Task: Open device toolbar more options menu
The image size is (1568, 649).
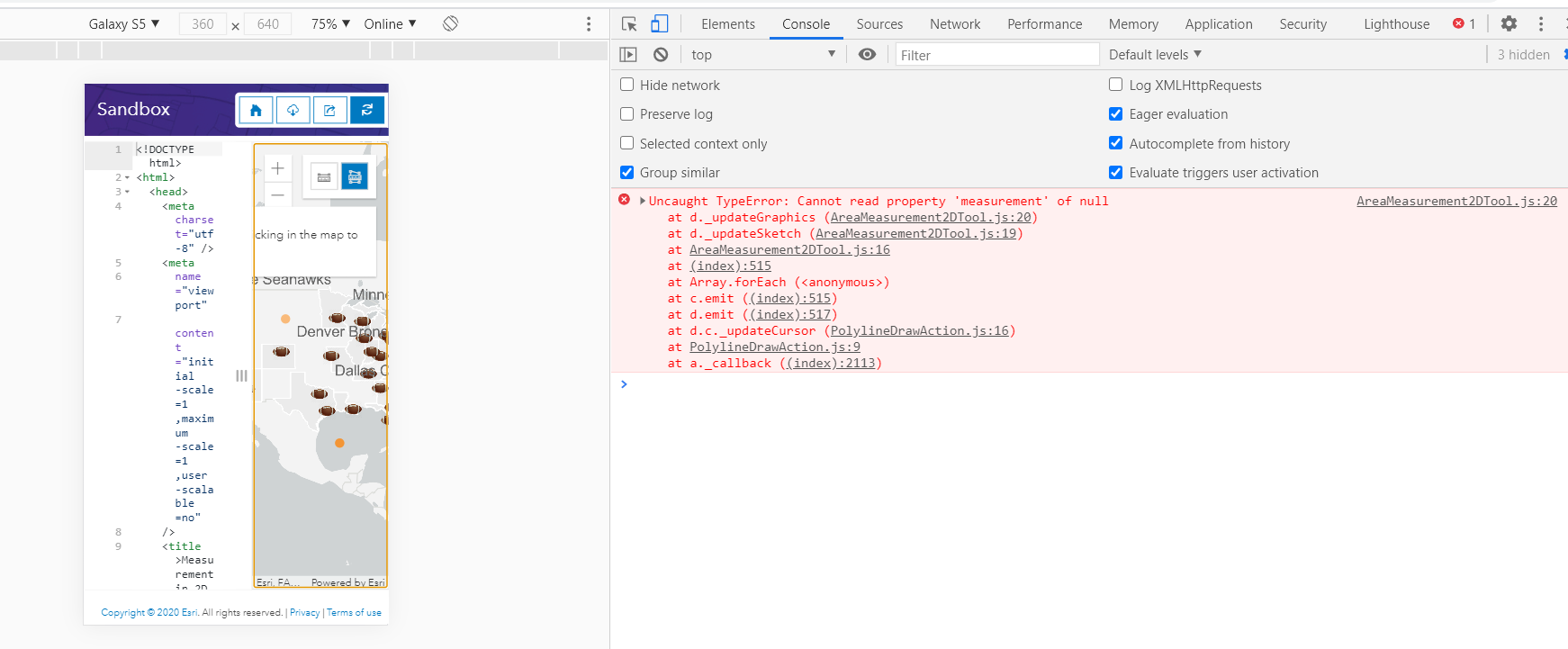Action: (x=589, y=24)
